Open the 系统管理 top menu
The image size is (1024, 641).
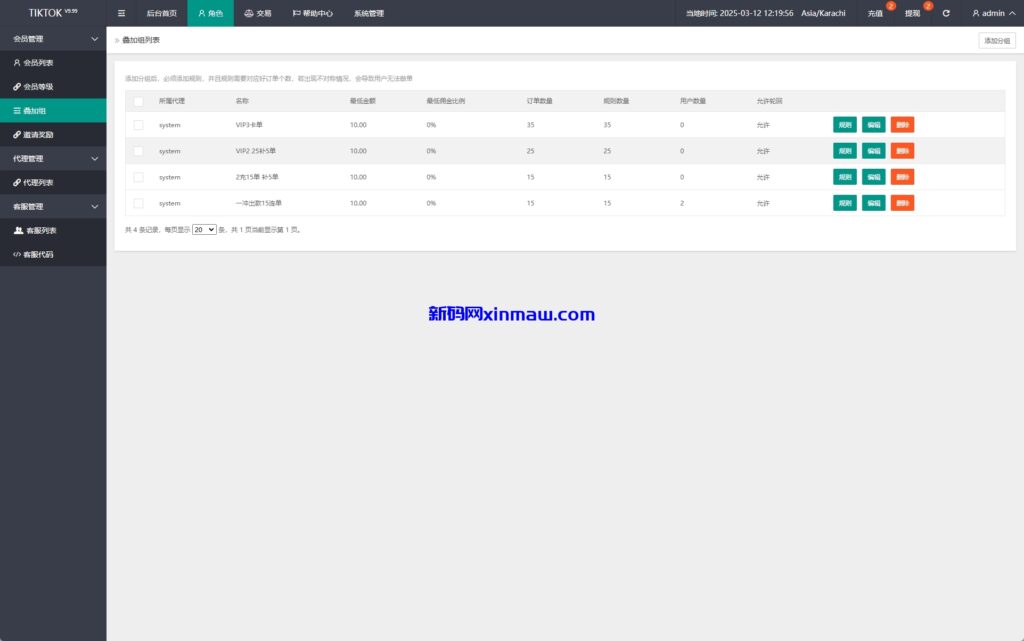click(368, 13)
